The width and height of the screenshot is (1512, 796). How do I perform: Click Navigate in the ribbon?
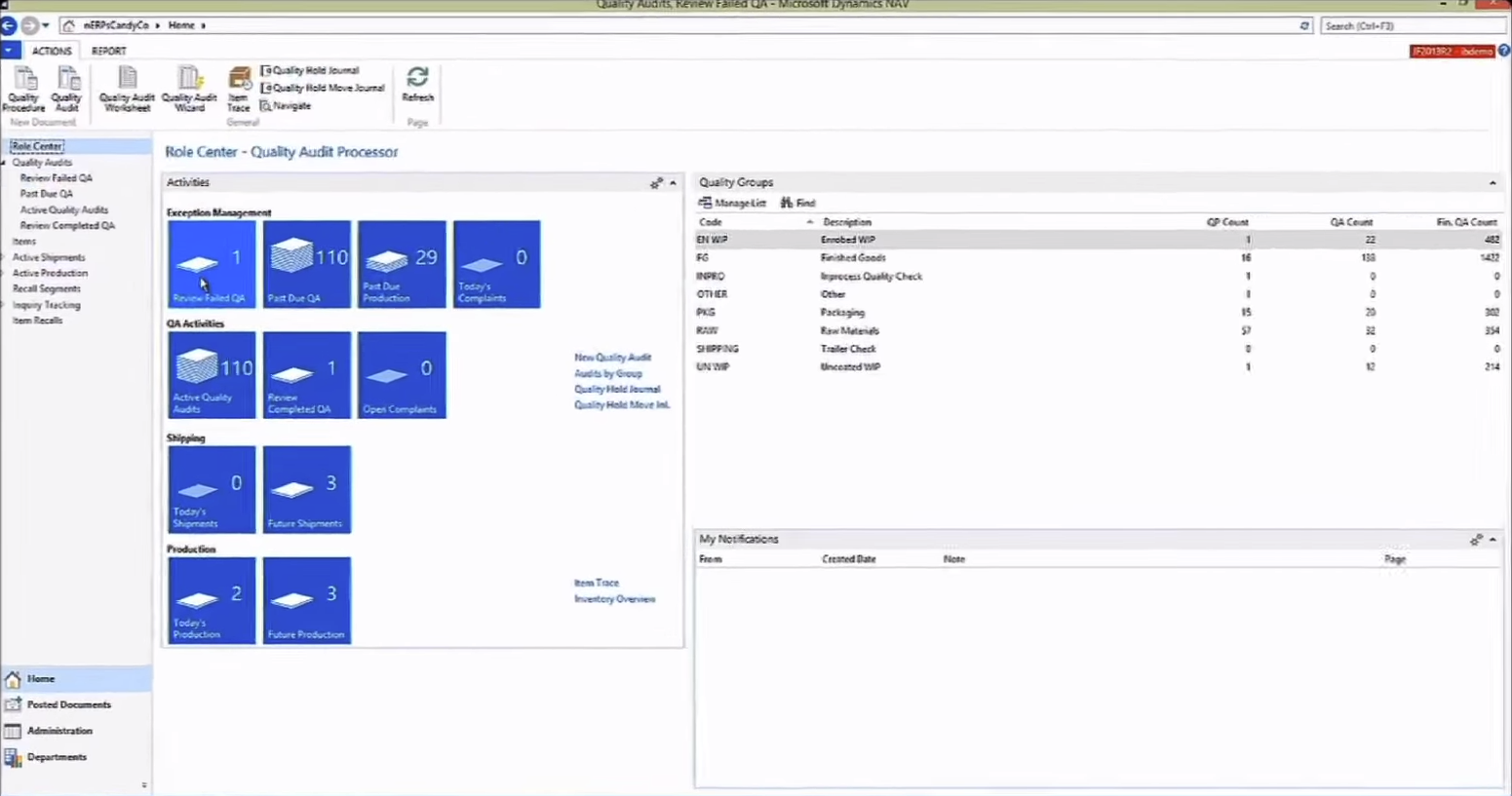tap(286, 105)
